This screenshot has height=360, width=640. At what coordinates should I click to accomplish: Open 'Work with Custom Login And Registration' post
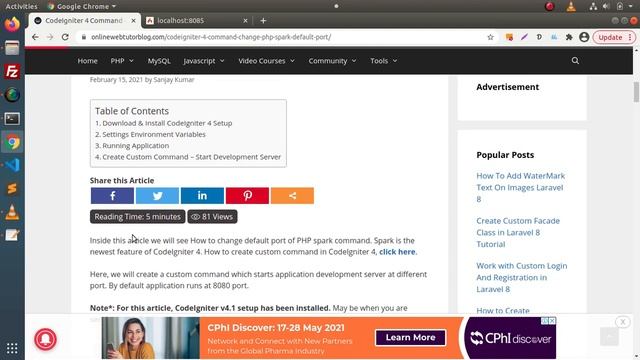coord(522,277)
